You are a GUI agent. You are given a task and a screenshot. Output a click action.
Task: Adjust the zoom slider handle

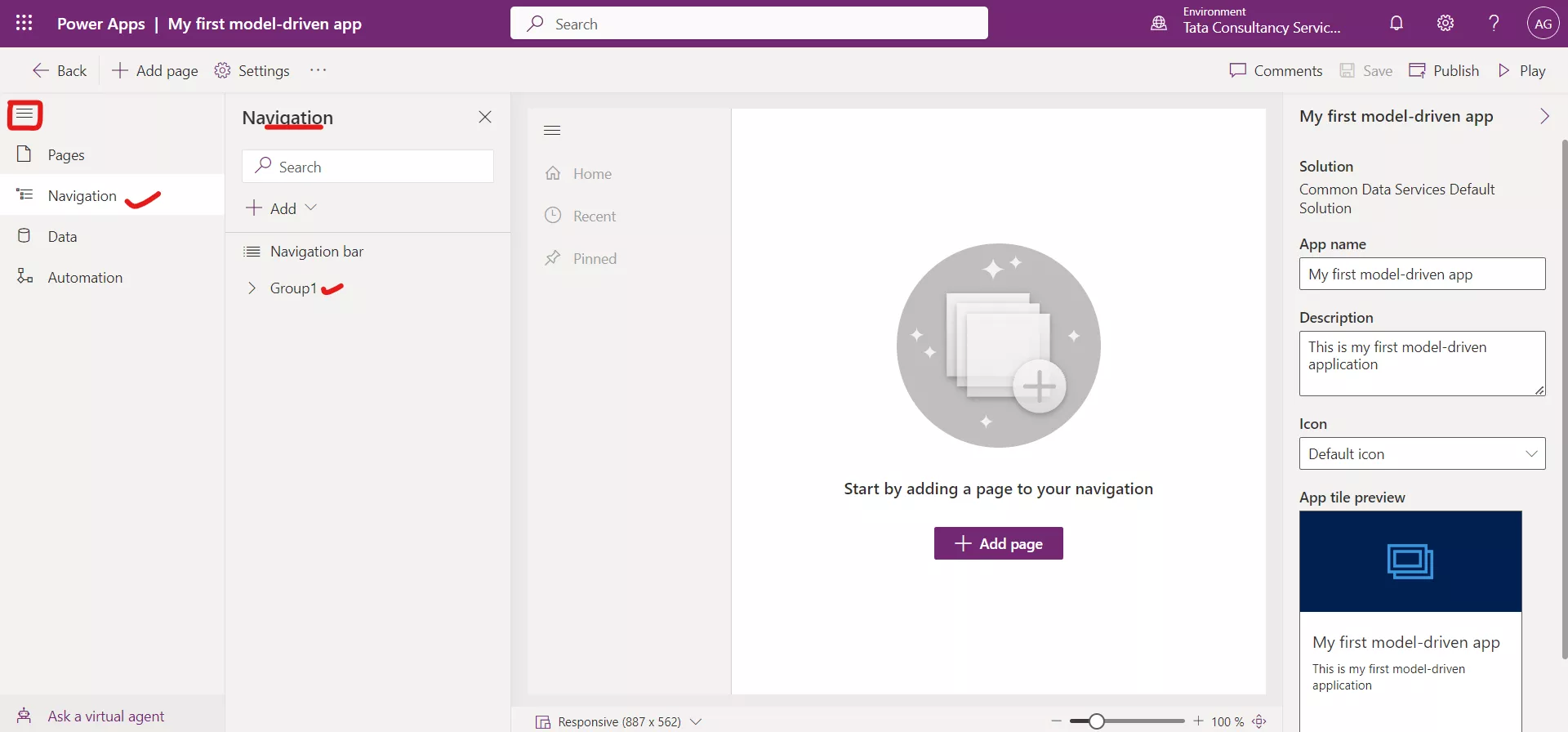pos(1097,721)
